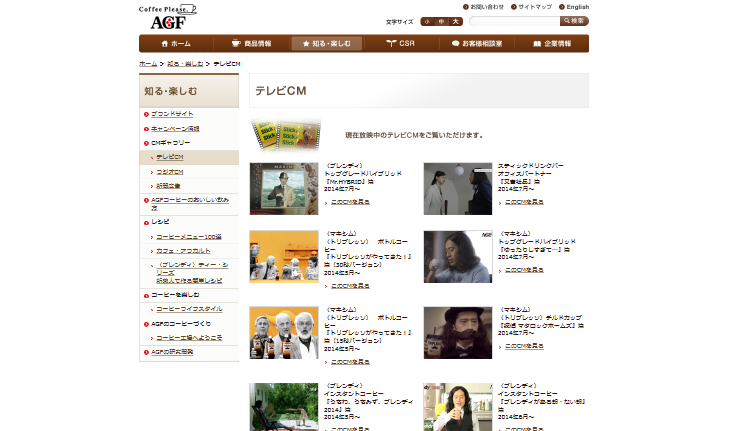Screen dimensions: 729x431
Task: Click the AGF Coffee Please logo
Action: point(168,17)
